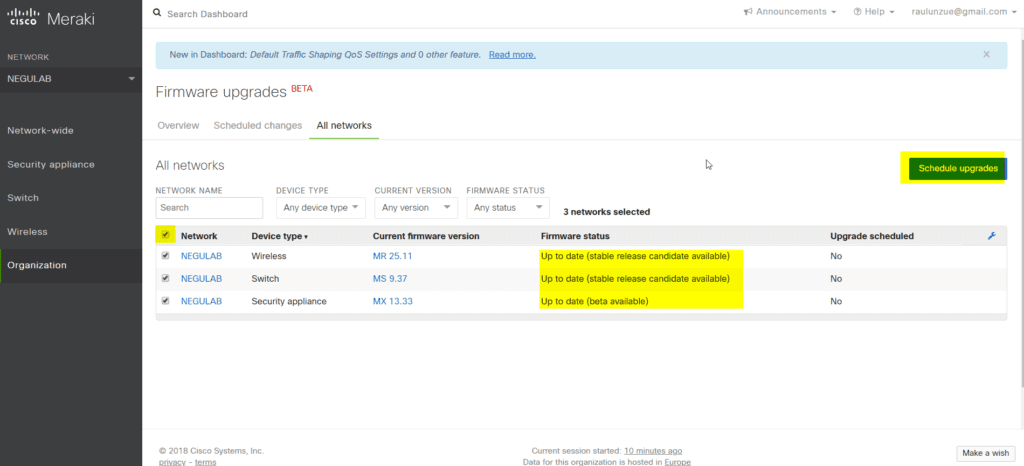Click the Help question mark icon
1024x466 pixels.
857,12
